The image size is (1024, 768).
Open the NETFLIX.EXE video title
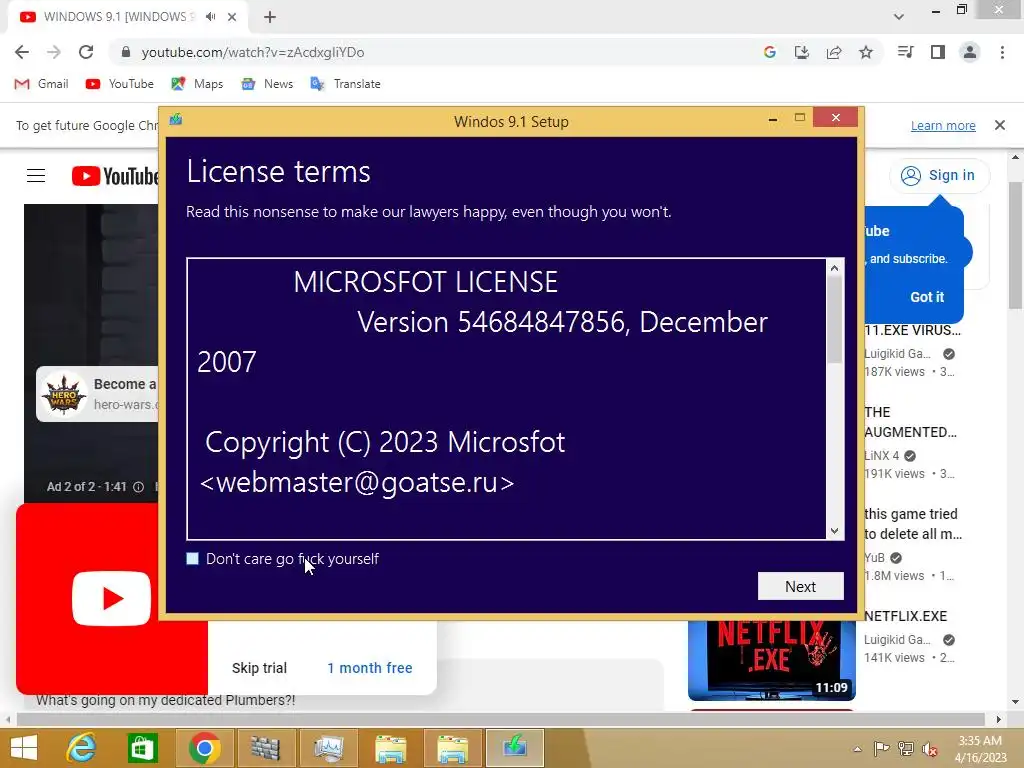[905, 616]
